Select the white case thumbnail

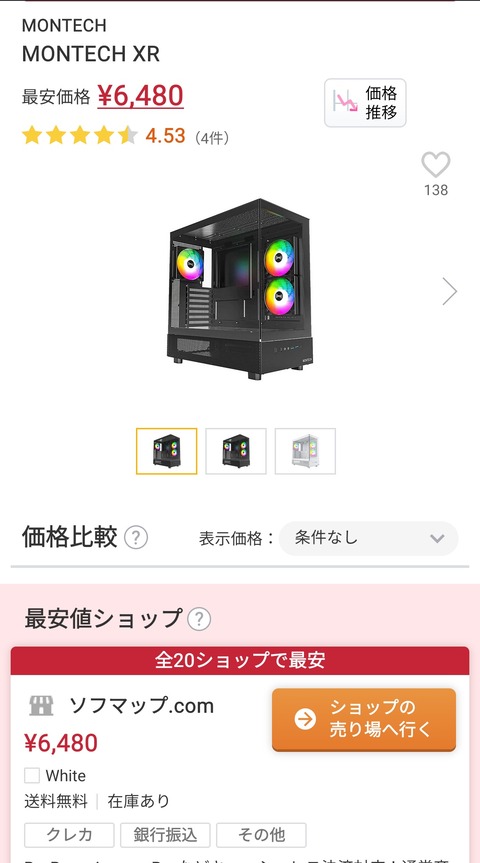(306, 451)
